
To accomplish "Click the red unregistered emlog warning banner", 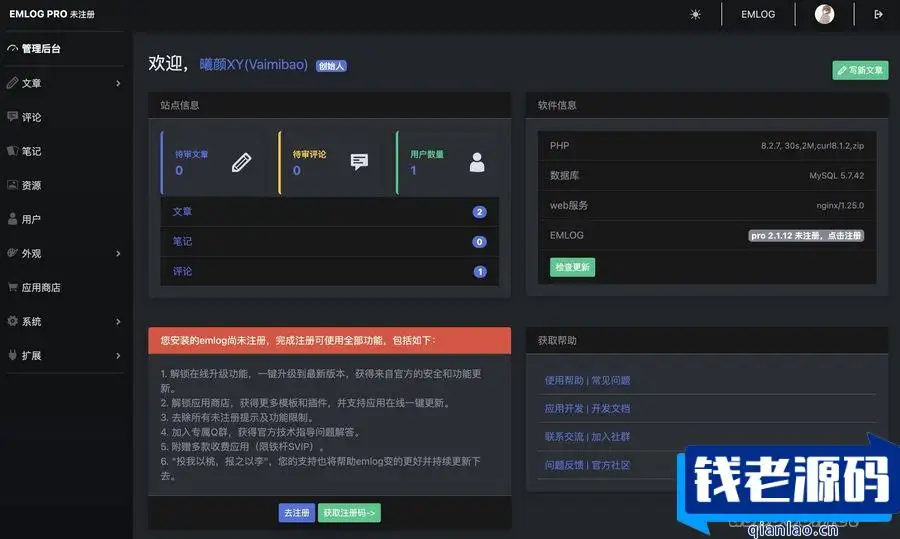I will pyautogui.click(x=329, y=340).
